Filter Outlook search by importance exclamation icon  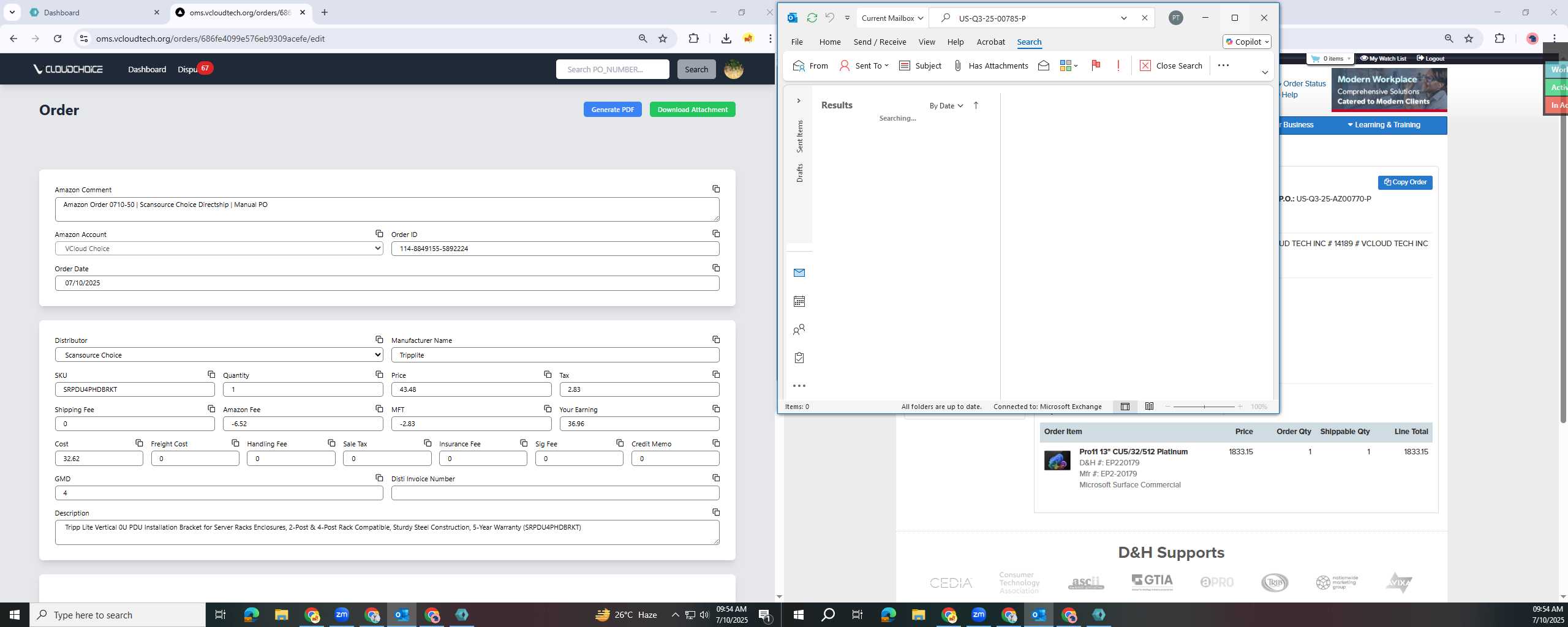coord(1118,66)
